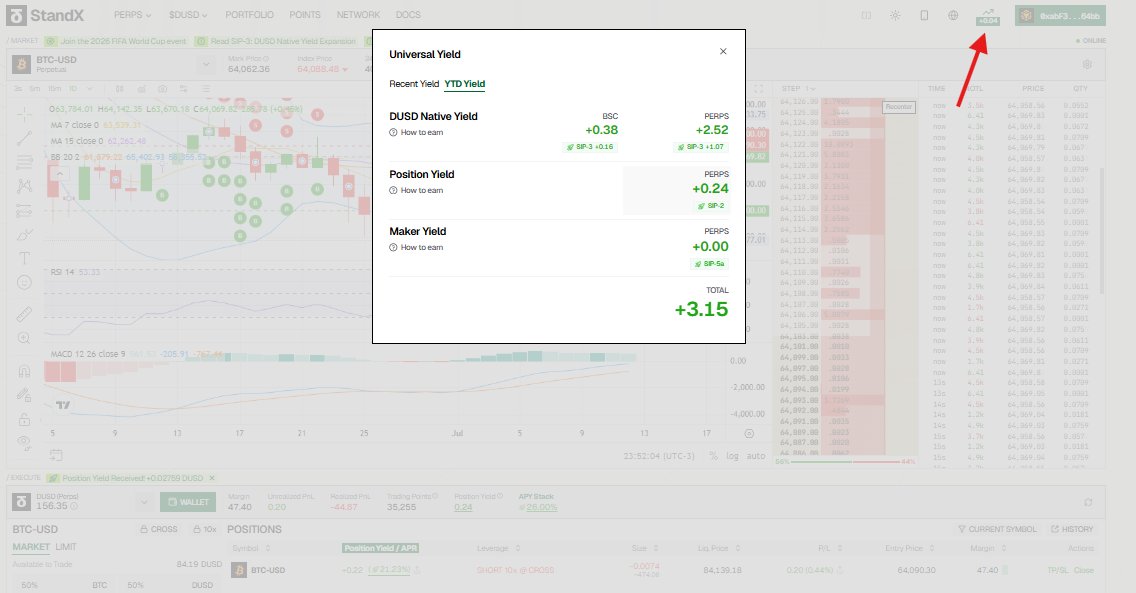Open the CROSS margin mode selector
This screenshot has height=593, width=1136.
tap(159, 529)
